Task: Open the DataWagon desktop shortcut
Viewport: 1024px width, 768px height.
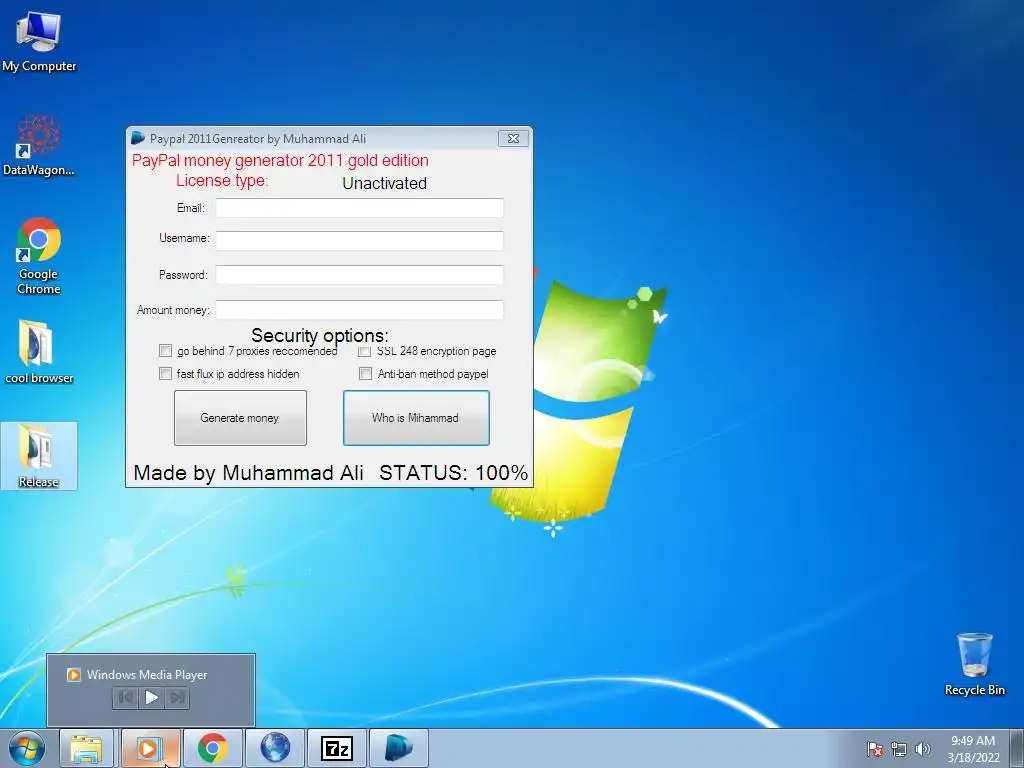Action: pos(39,146)
